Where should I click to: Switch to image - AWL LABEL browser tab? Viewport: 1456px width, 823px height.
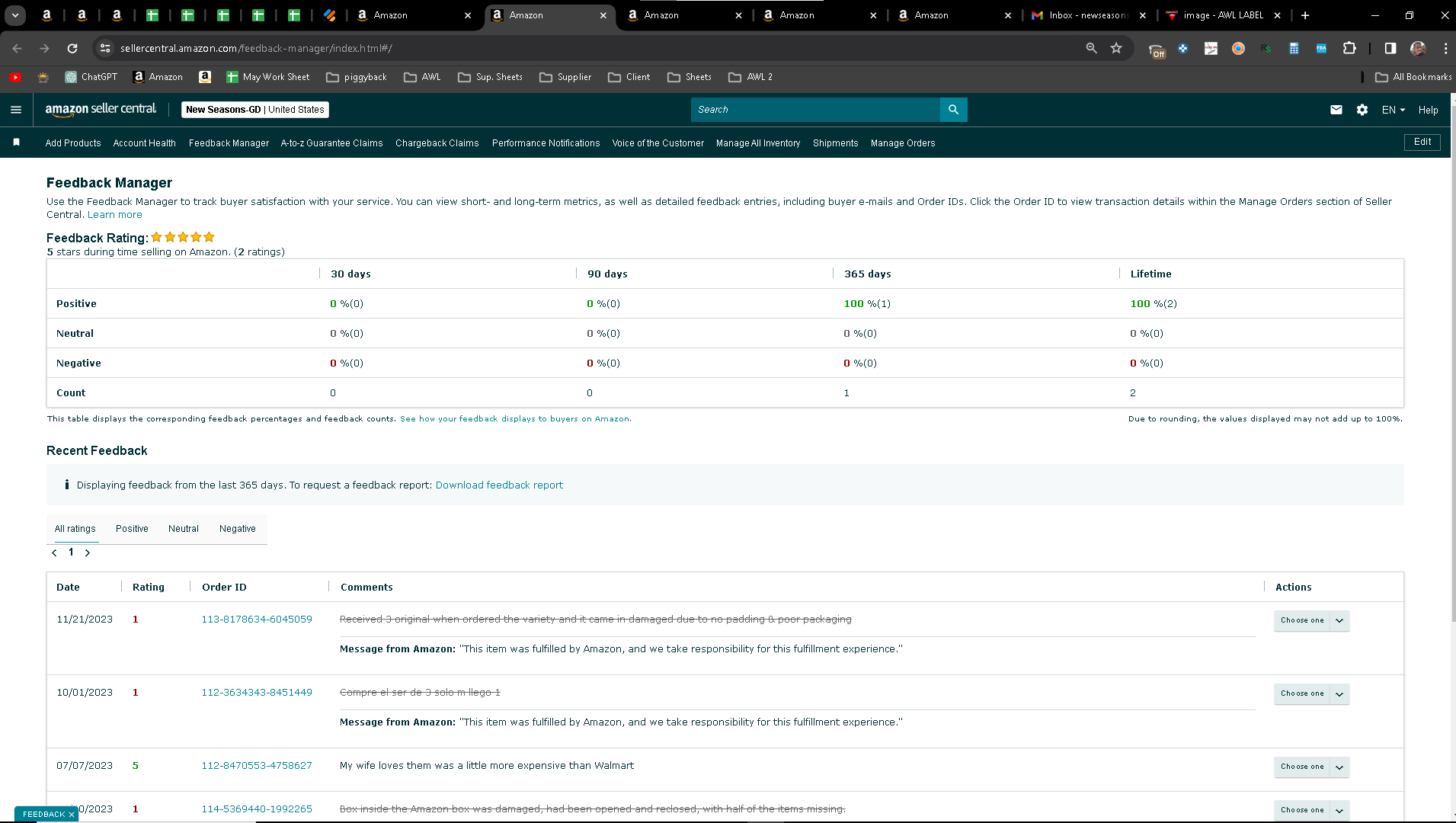click(1222, 15)
